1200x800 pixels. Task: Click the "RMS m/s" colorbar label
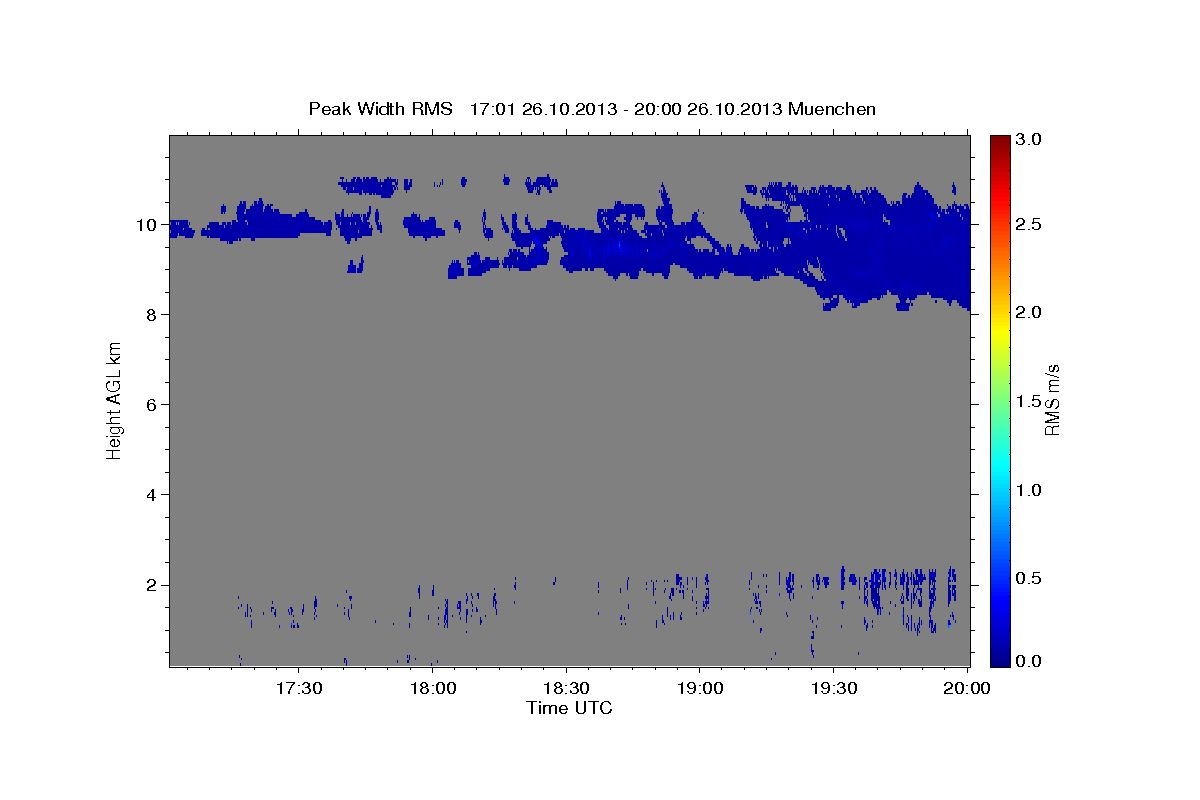pos(1052,400)
